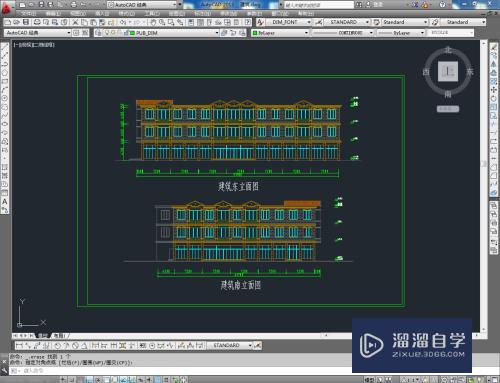Open the AutoCAD application menu logo
500x383 pixels.
(x=6, y=7)
